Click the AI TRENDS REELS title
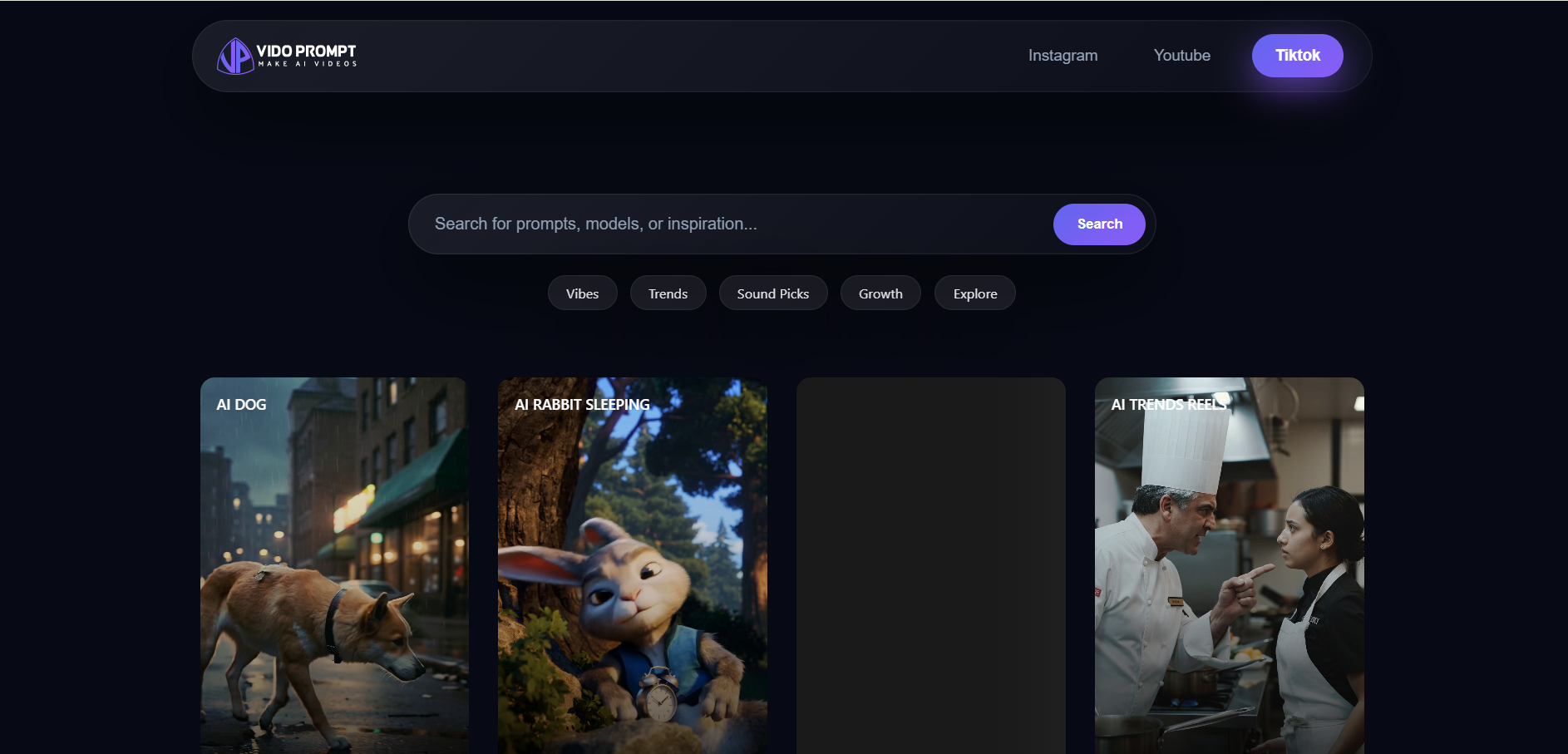Viewport: 1568px width, 754px height. point(1168,404)
